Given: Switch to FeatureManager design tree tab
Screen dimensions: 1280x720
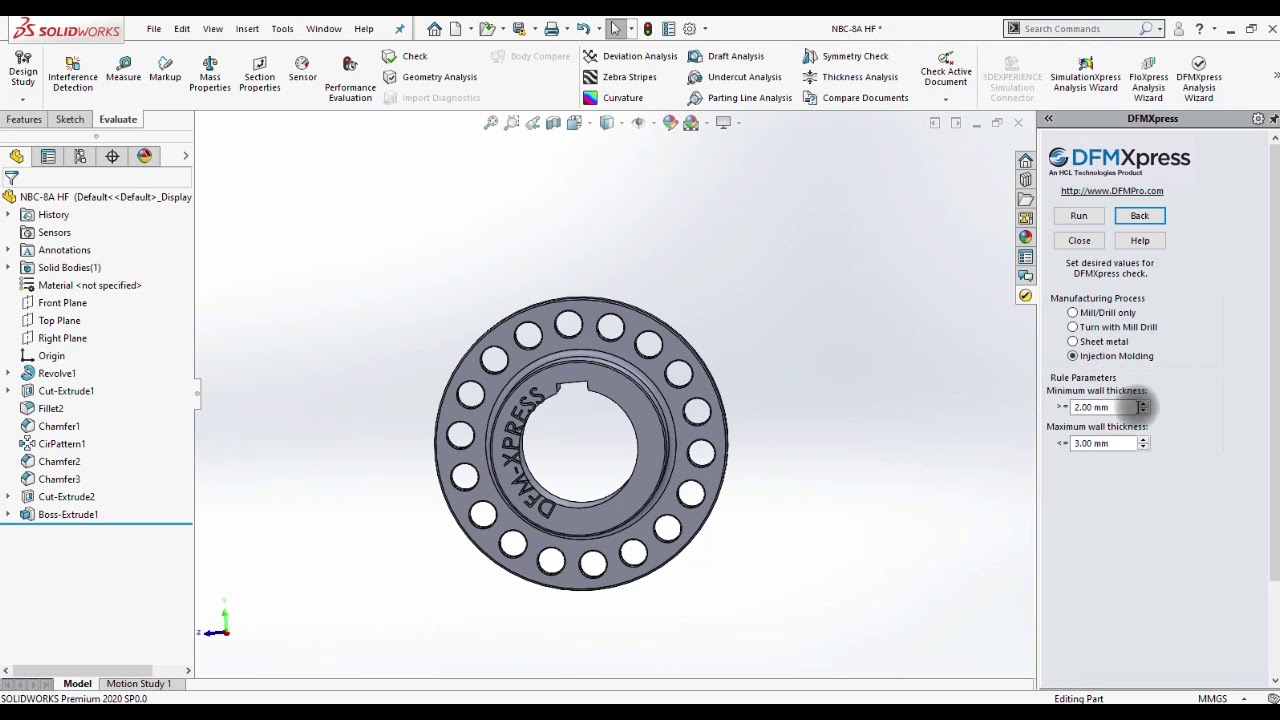Looking at the screenshot, I should [16, 156].
